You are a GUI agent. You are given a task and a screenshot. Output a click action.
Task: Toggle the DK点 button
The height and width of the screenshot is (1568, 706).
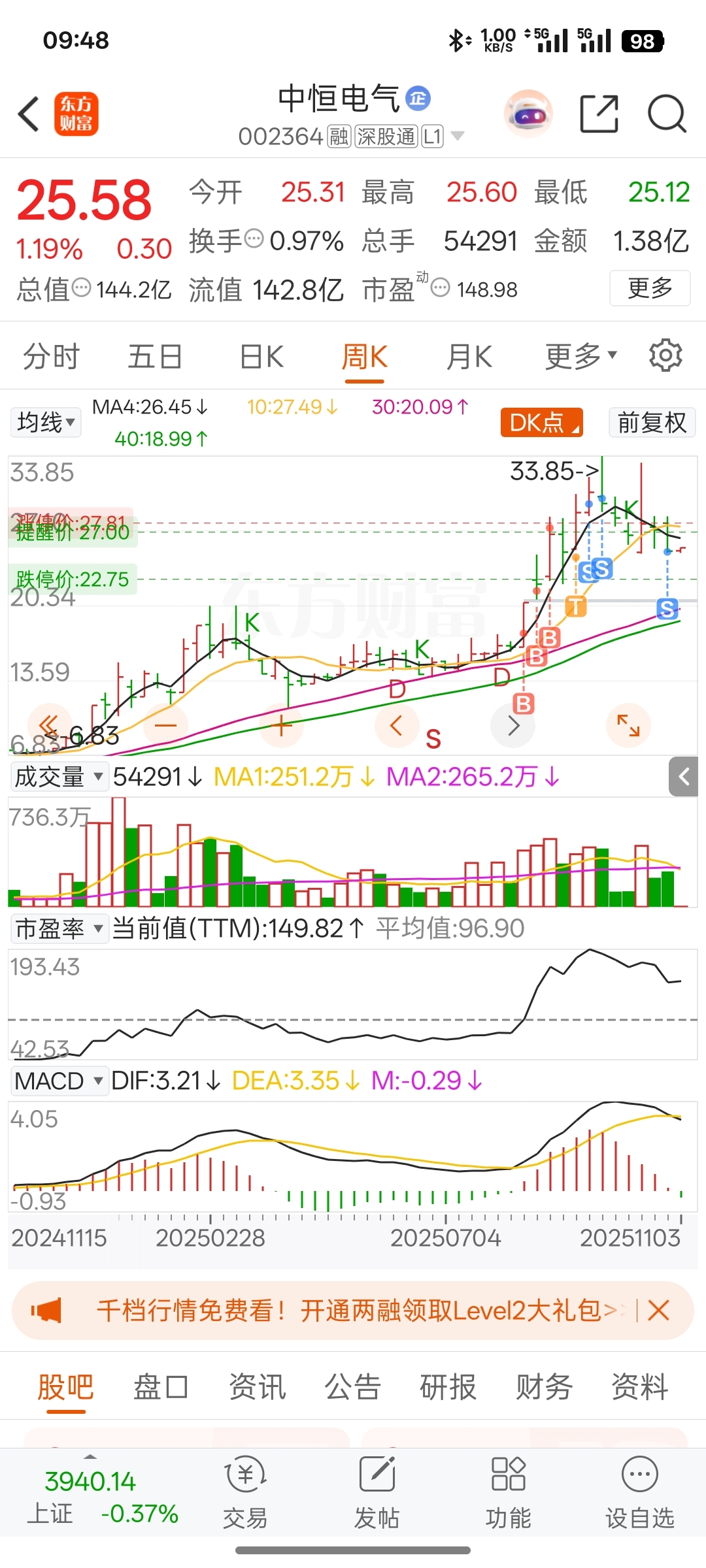(x=541, y=422)
